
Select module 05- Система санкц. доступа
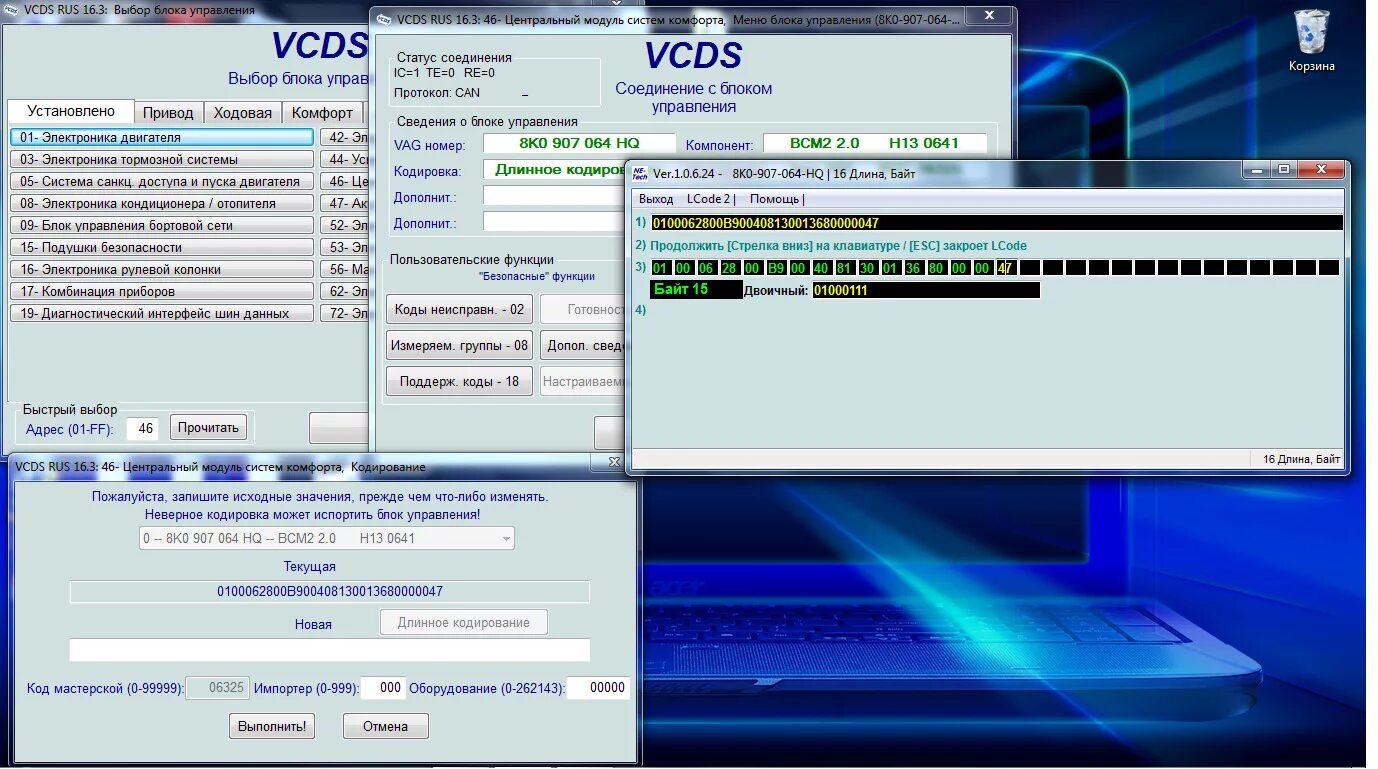[x=162, y=181]
